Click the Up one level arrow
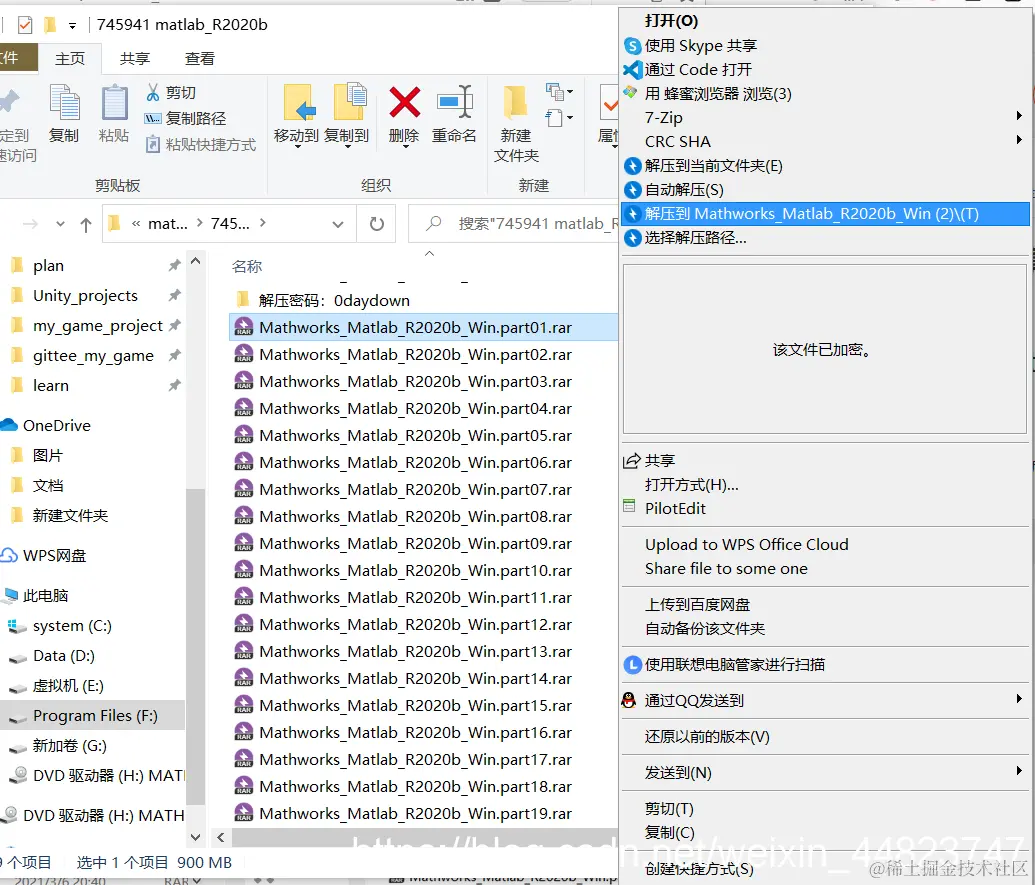Image resolution: width=1035 pixels, height=885 pixels. [x=85, y=224]
